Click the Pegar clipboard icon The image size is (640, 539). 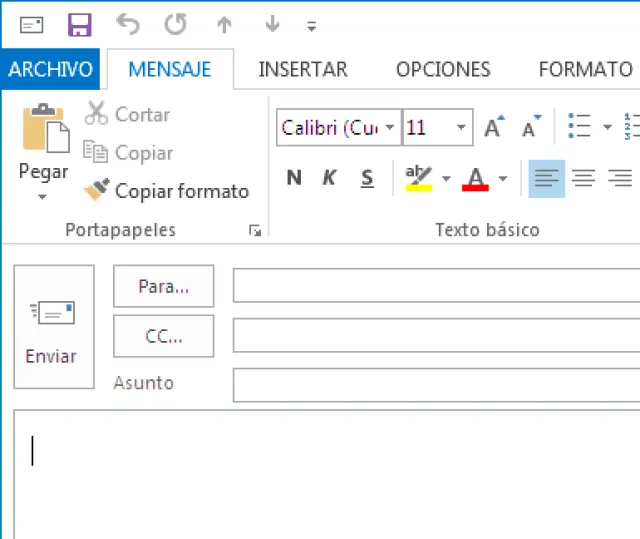point(44,130)
